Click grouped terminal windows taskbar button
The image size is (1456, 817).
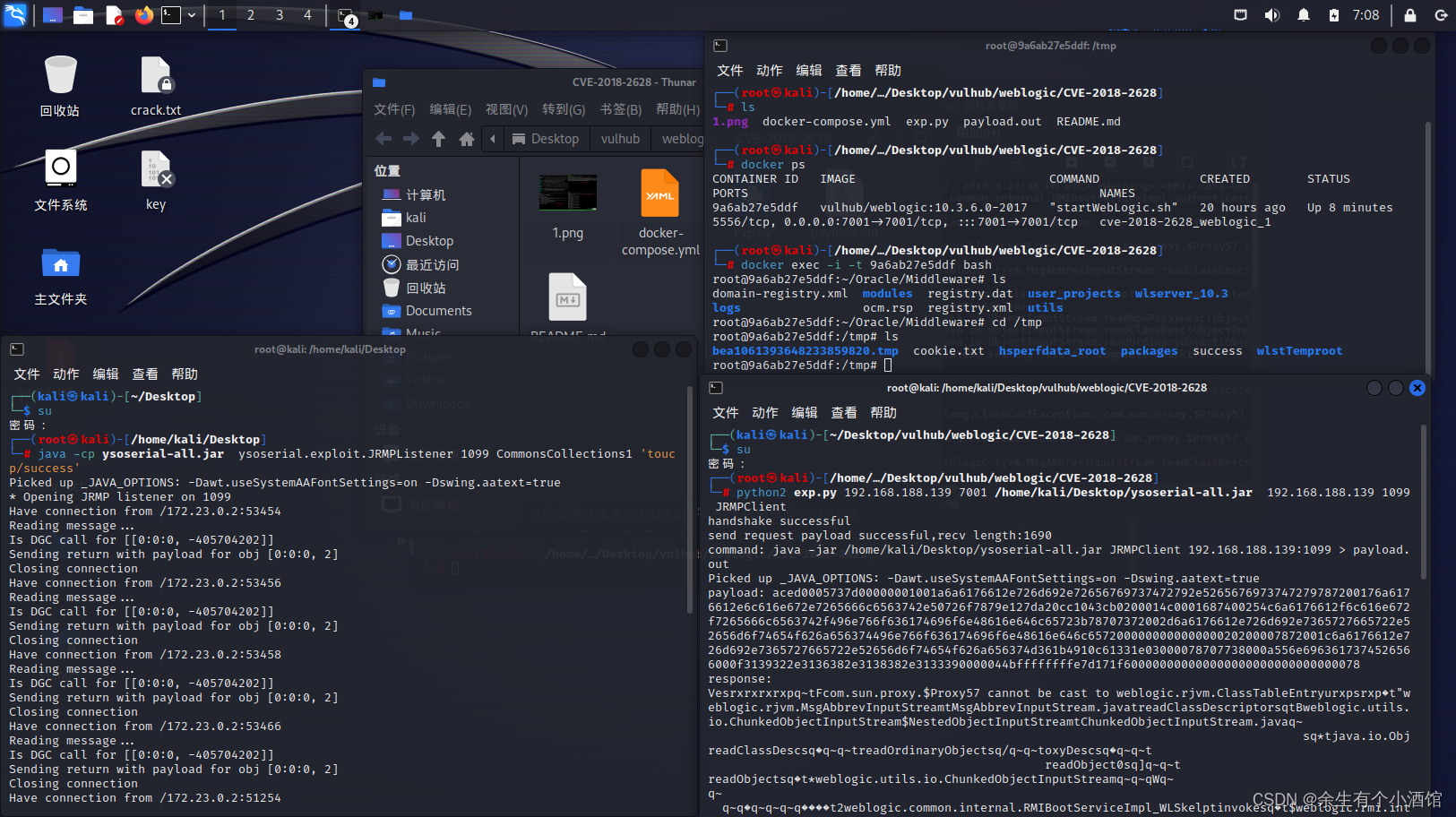click(346, 16)
